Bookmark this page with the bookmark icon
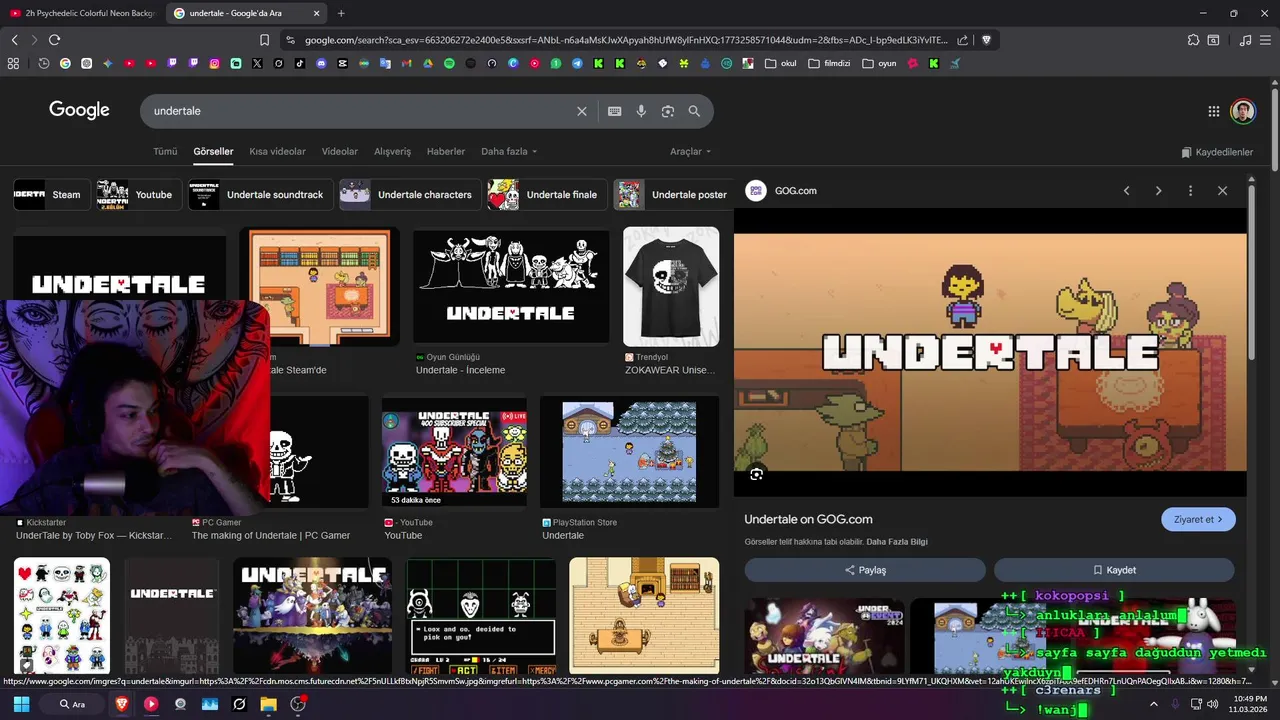 coord(264,40)
